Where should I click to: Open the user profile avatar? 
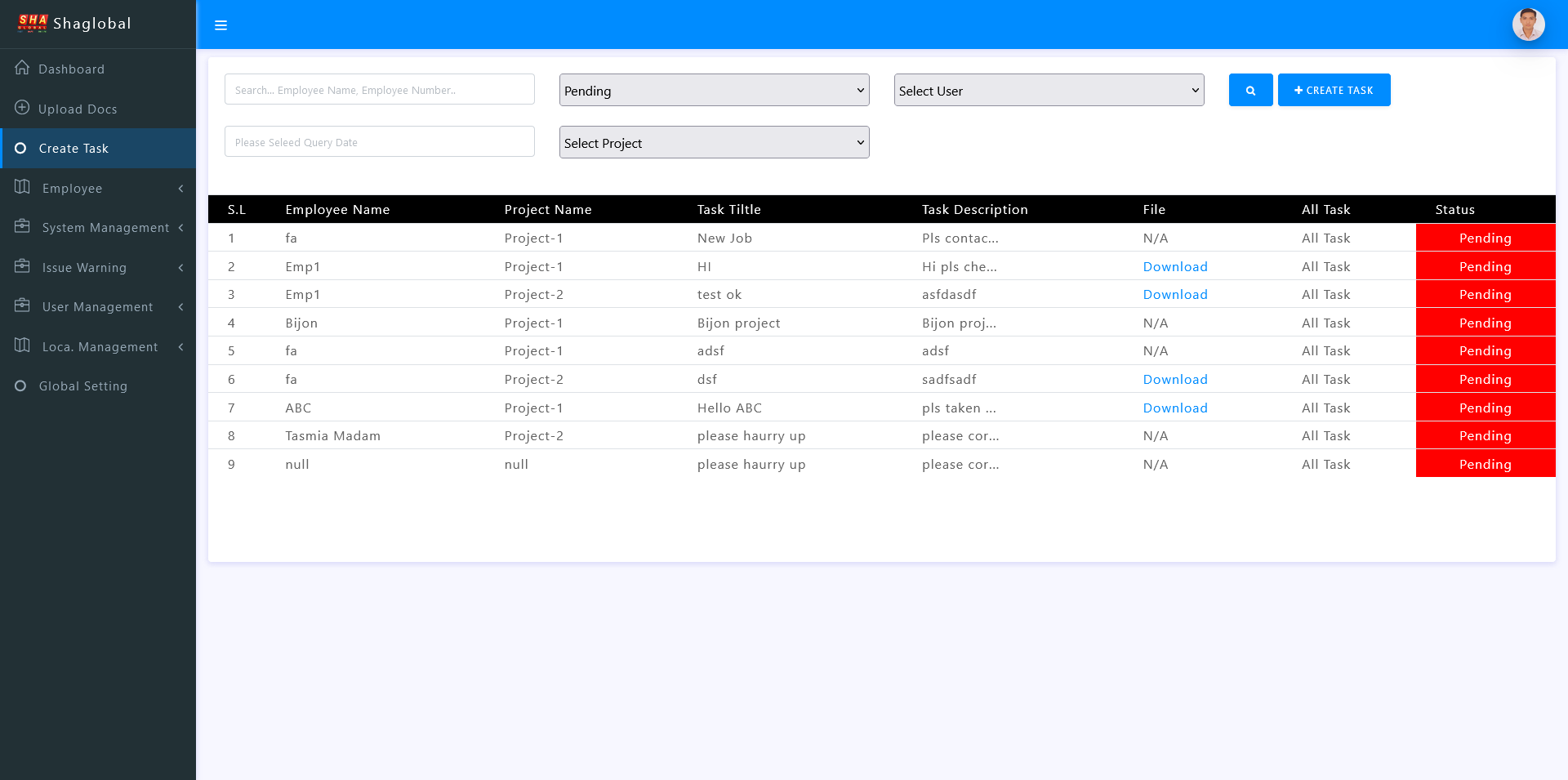(1528, 25)
